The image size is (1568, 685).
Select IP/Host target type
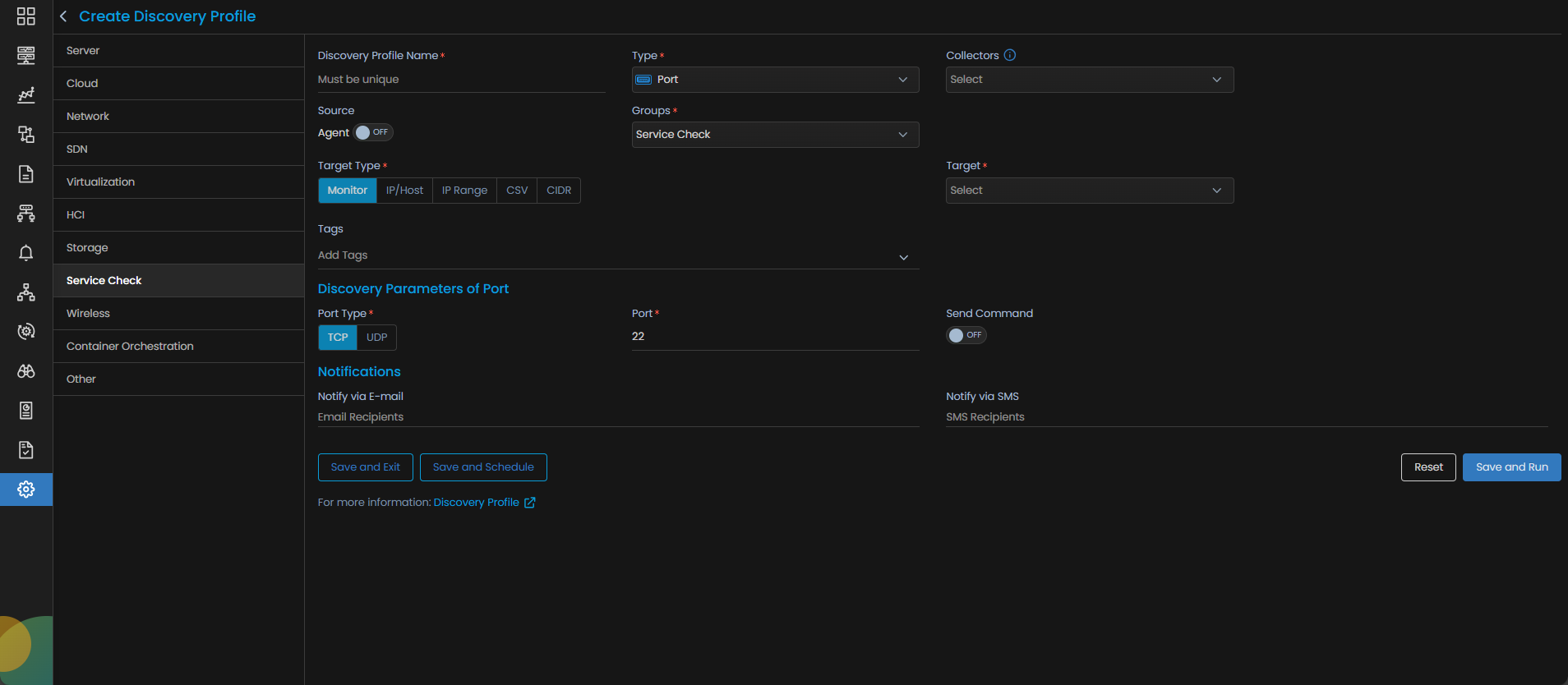point(405,191)
